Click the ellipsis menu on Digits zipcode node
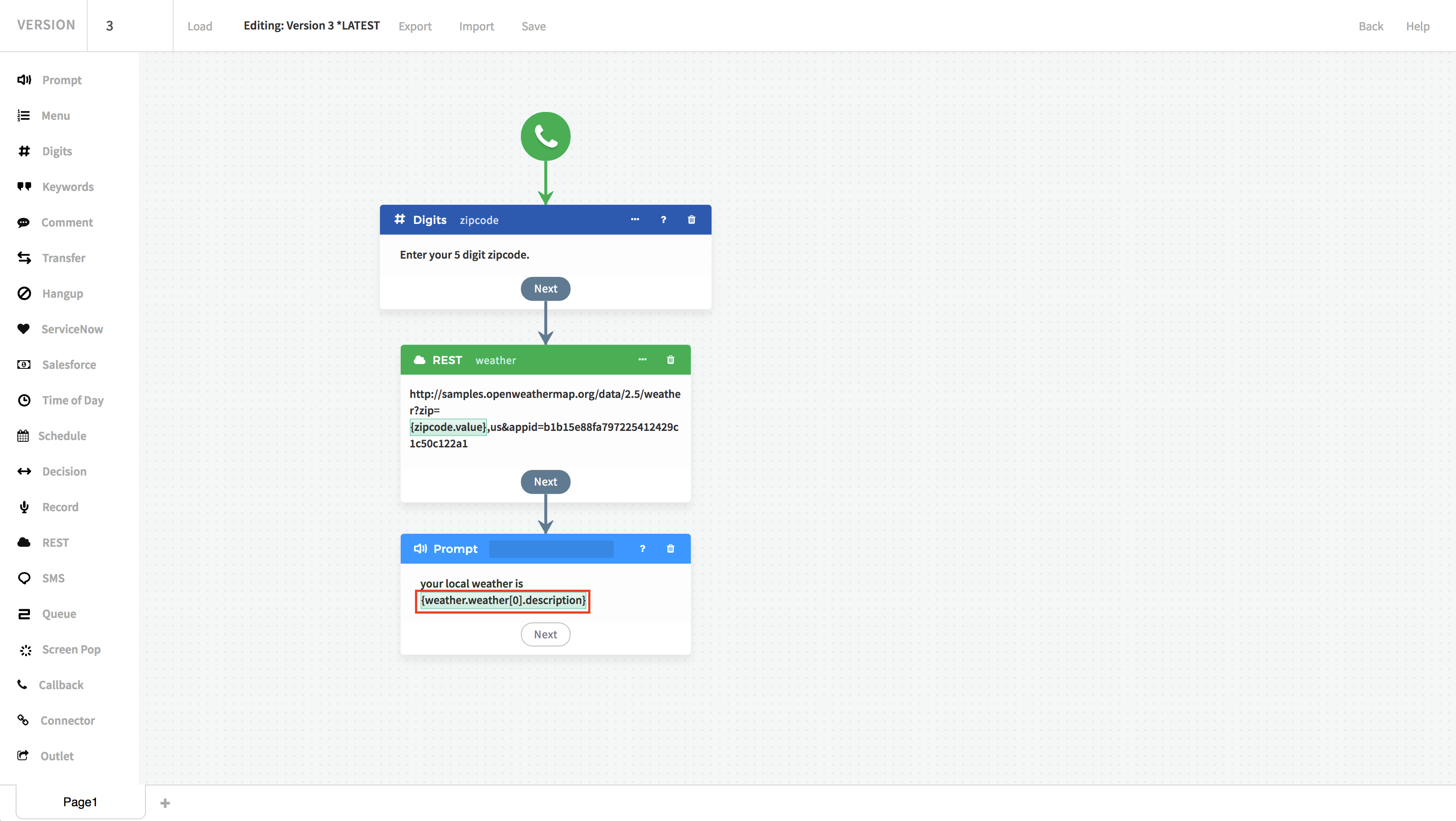 click(x=635, y=219)
